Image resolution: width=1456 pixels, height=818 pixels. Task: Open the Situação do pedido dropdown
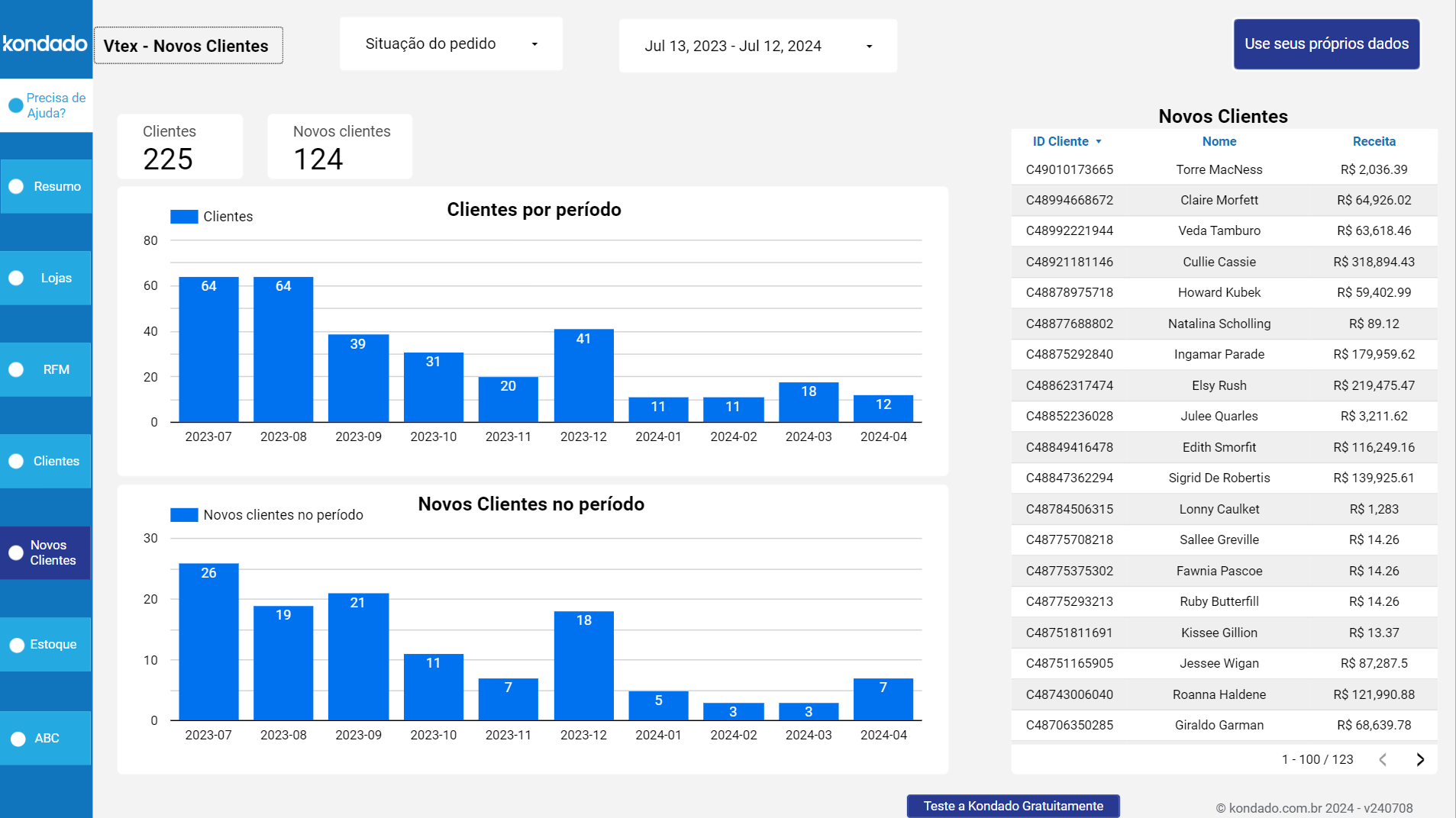450,43
